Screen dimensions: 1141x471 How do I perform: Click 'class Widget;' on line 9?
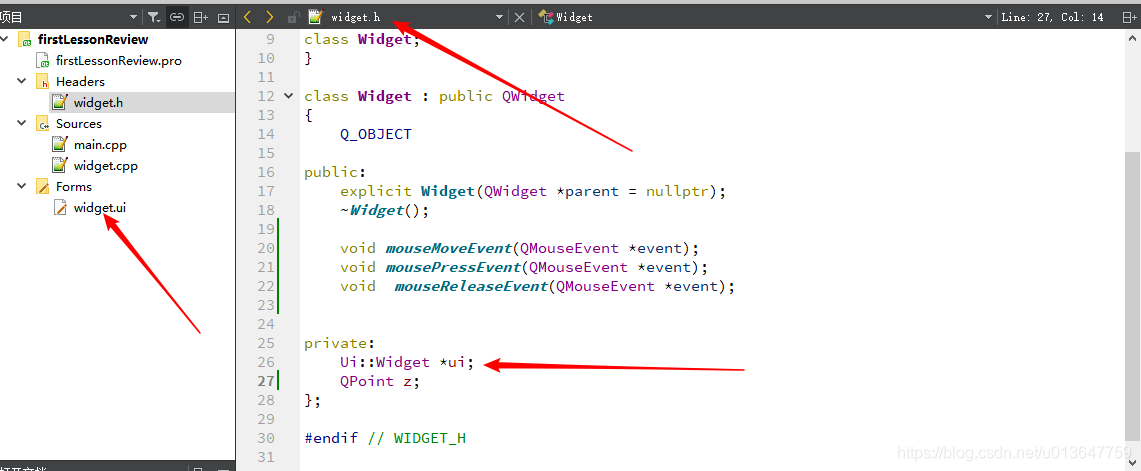(362, 39)
